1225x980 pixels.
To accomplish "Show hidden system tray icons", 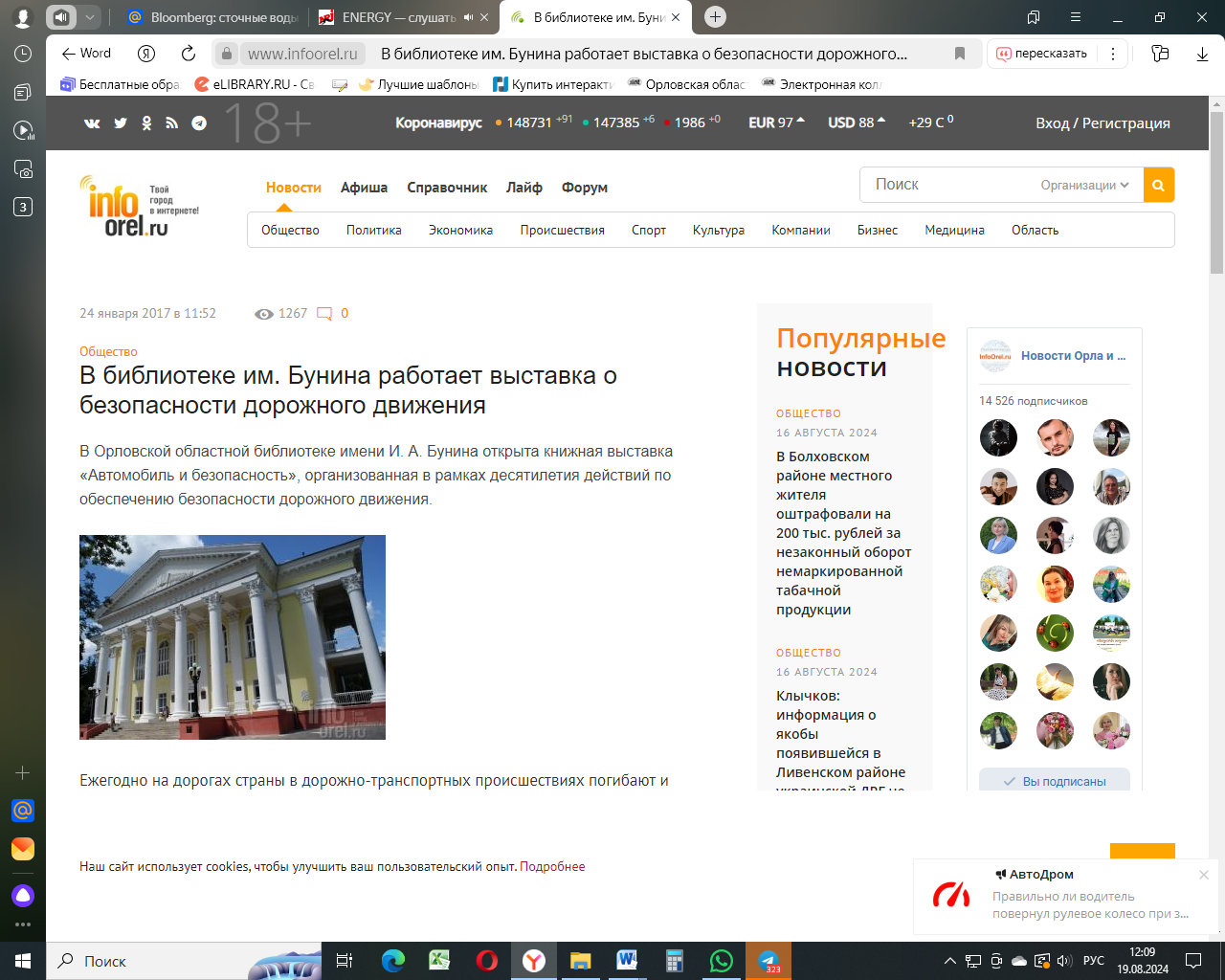I will (949, 961).
